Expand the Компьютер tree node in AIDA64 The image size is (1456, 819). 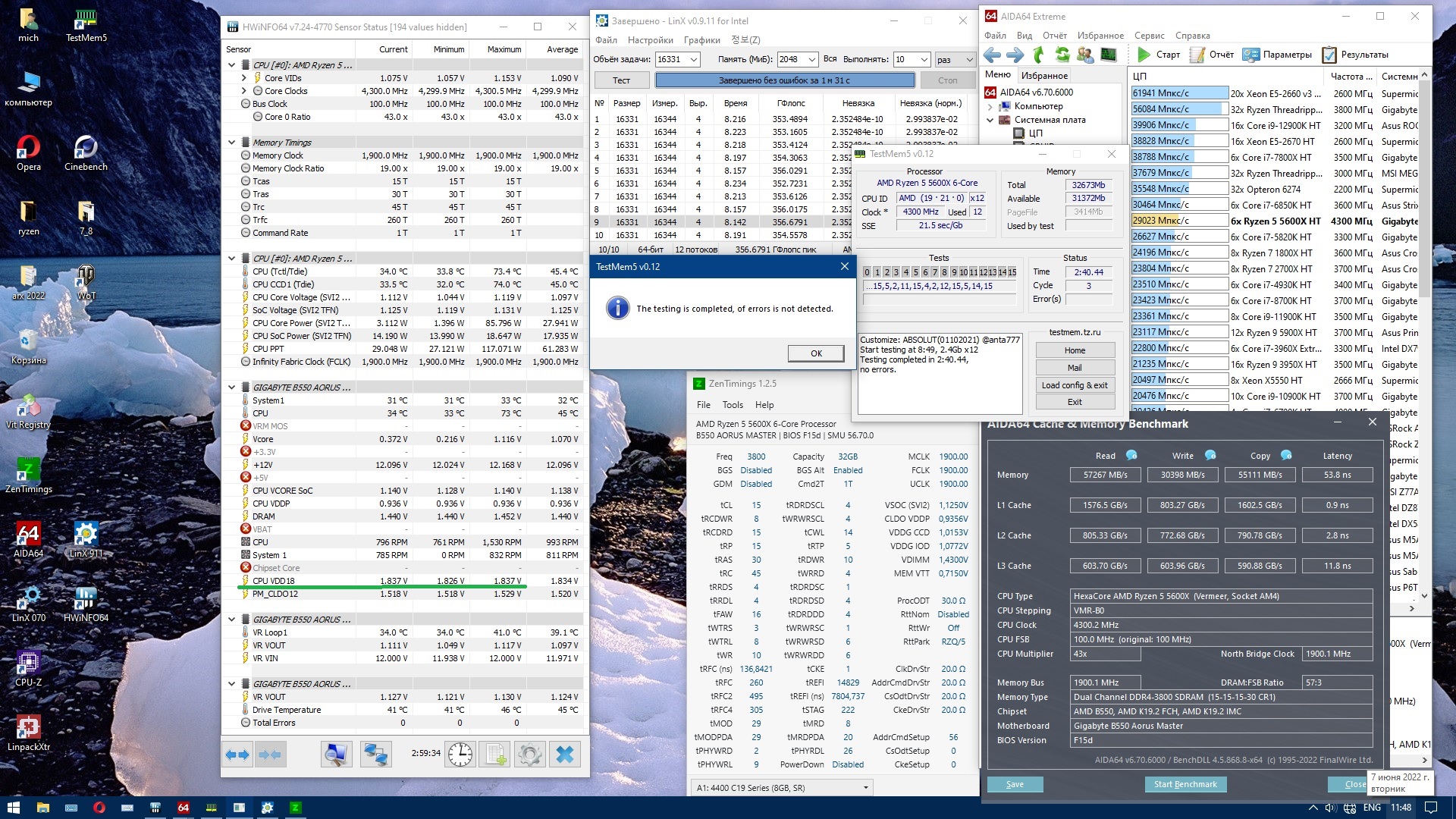tap(990, 106)
